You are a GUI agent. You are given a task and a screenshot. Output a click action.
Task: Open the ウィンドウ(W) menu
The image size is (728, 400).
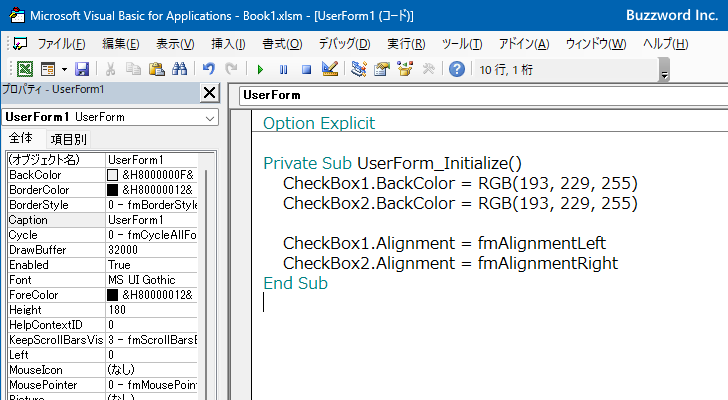tap(596, 44)
